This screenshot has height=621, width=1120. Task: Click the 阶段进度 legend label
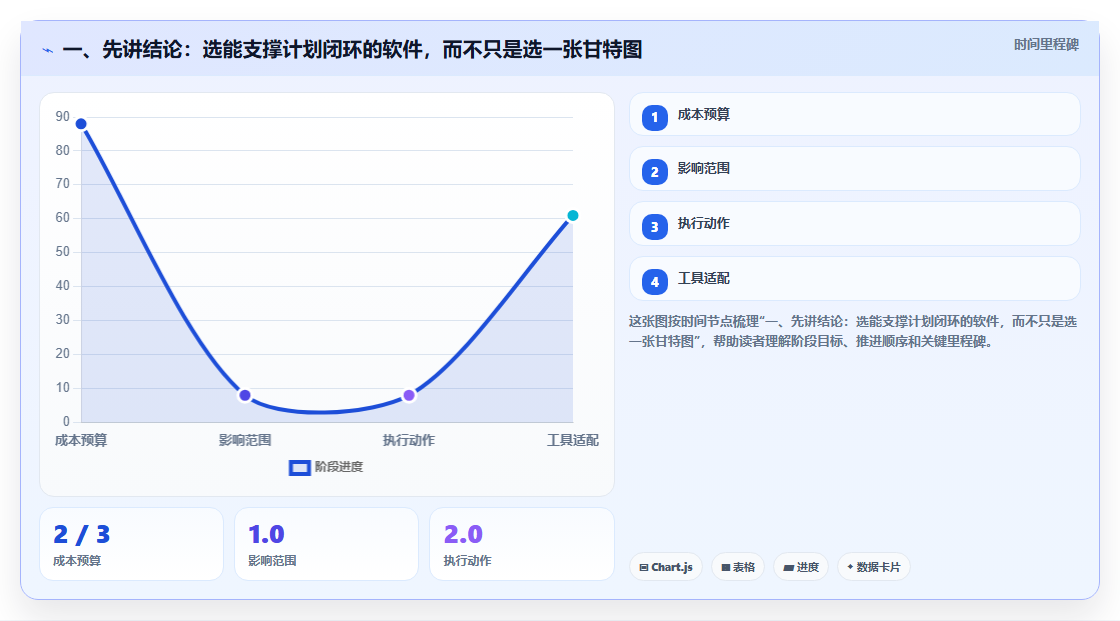(x=339, y=467)
